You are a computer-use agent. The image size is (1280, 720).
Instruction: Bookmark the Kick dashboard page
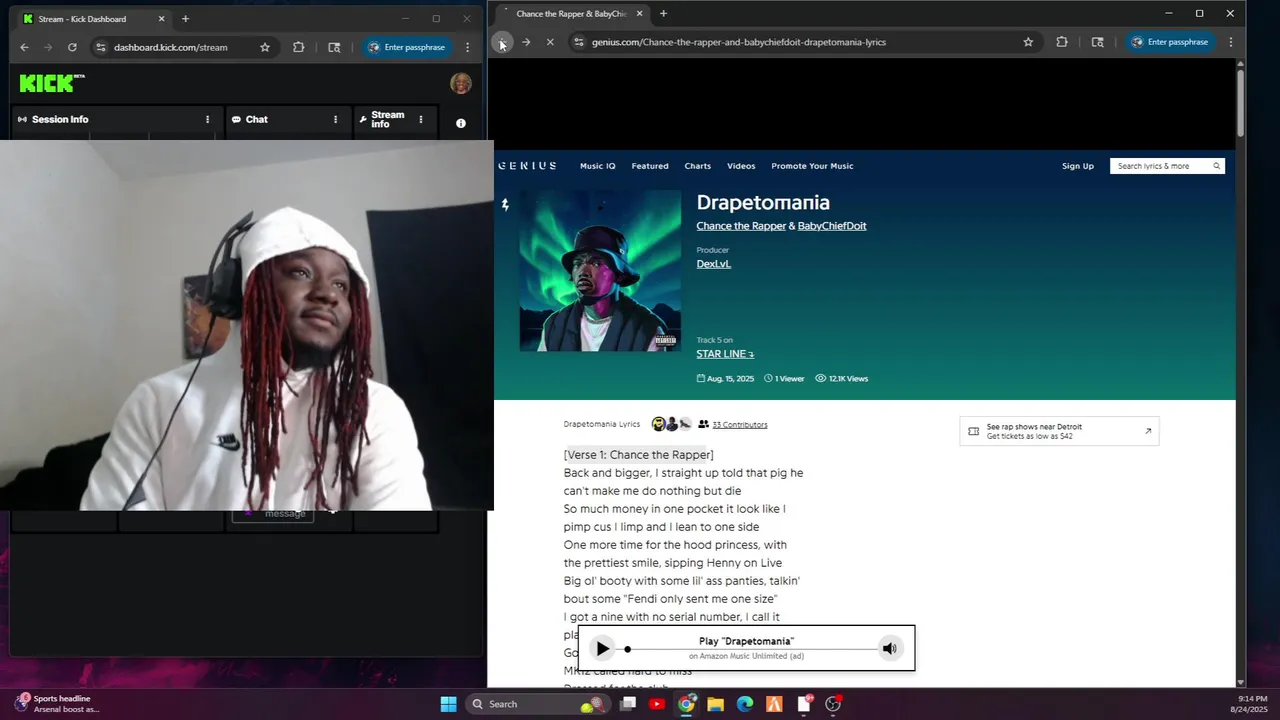point(265,47)
